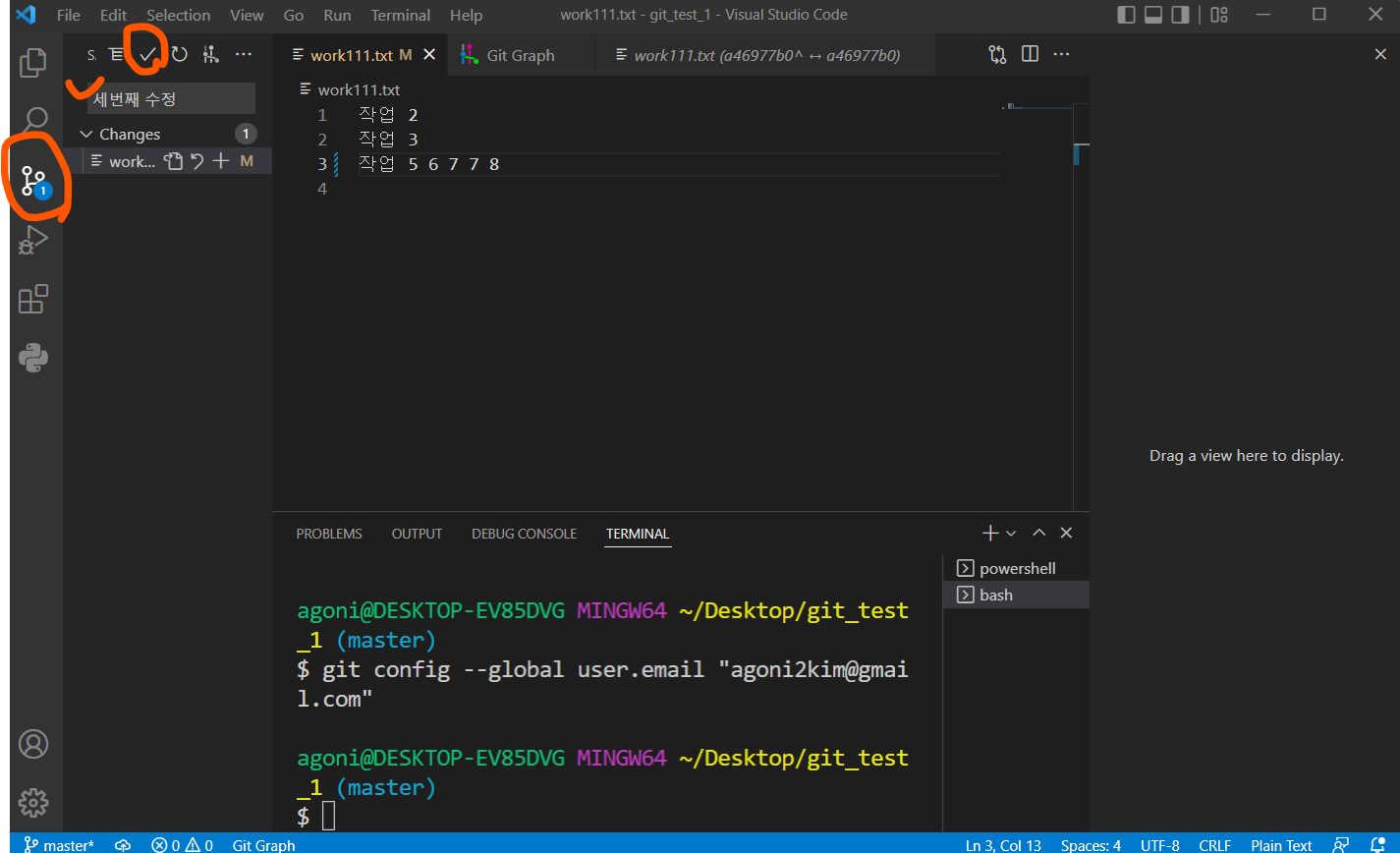Click the View as Tree icon
1400x853 pixels.
(117, 55)
